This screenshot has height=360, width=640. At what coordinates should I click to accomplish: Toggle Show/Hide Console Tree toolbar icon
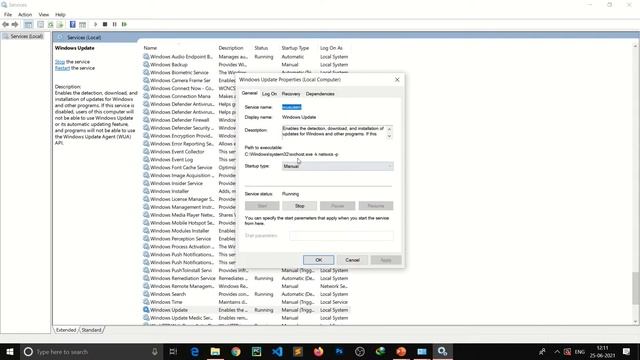[28, 24]
